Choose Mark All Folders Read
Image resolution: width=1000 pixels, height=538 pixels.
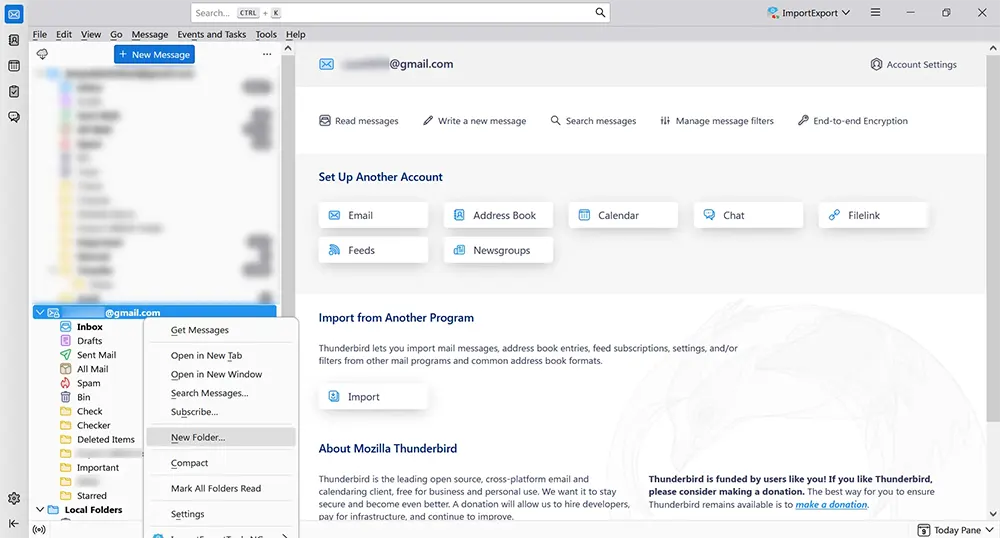221,488
